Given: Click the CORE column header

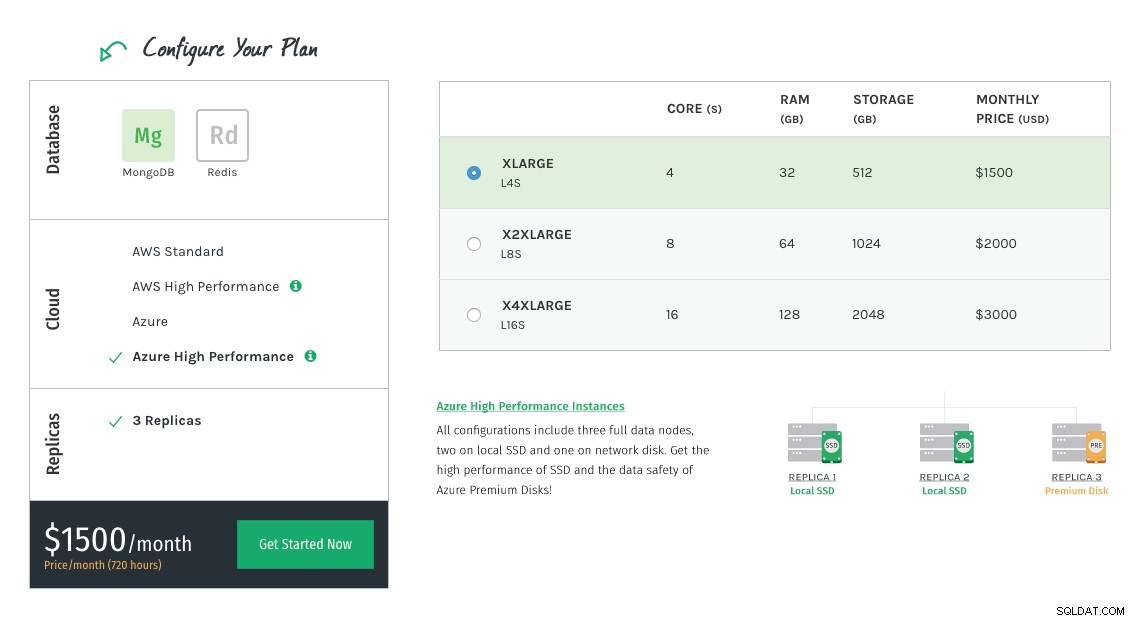Looking at the screenshot, I should 694,109.
